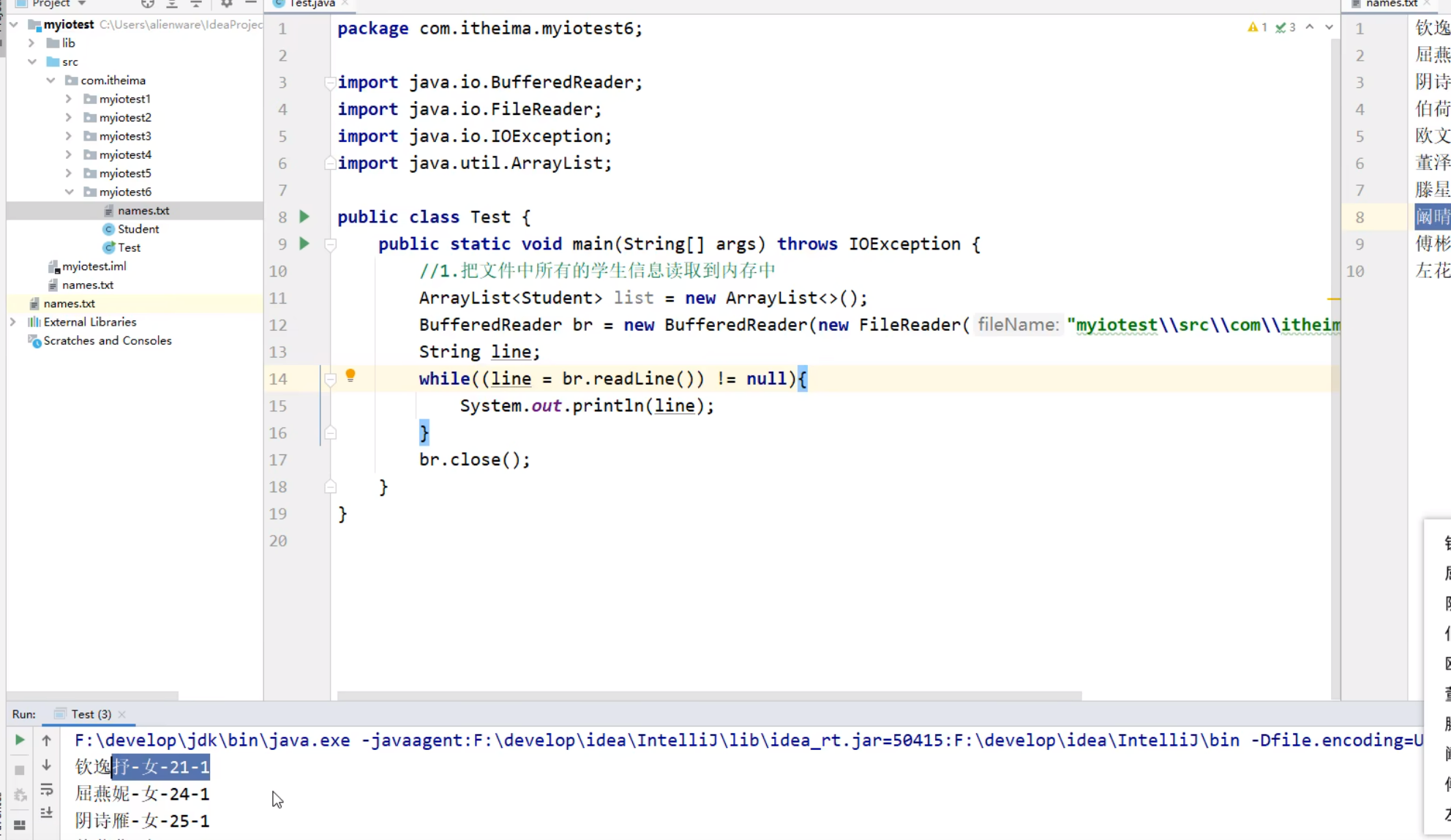Click the warning indicator at editor top right

[x=1257, y=28]
